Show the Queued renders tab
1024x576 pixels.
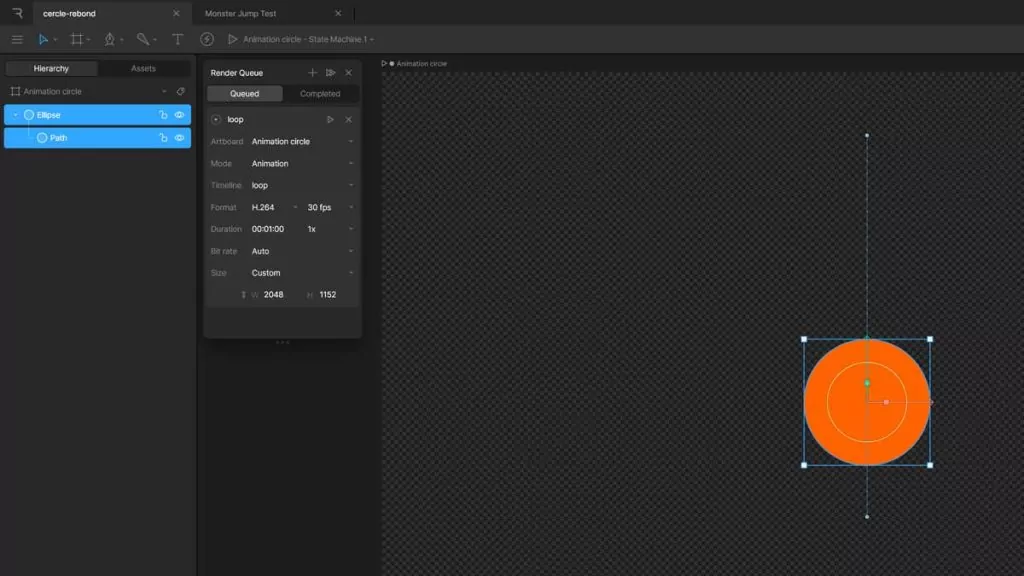pyautogui.click(x=244, y=93)
